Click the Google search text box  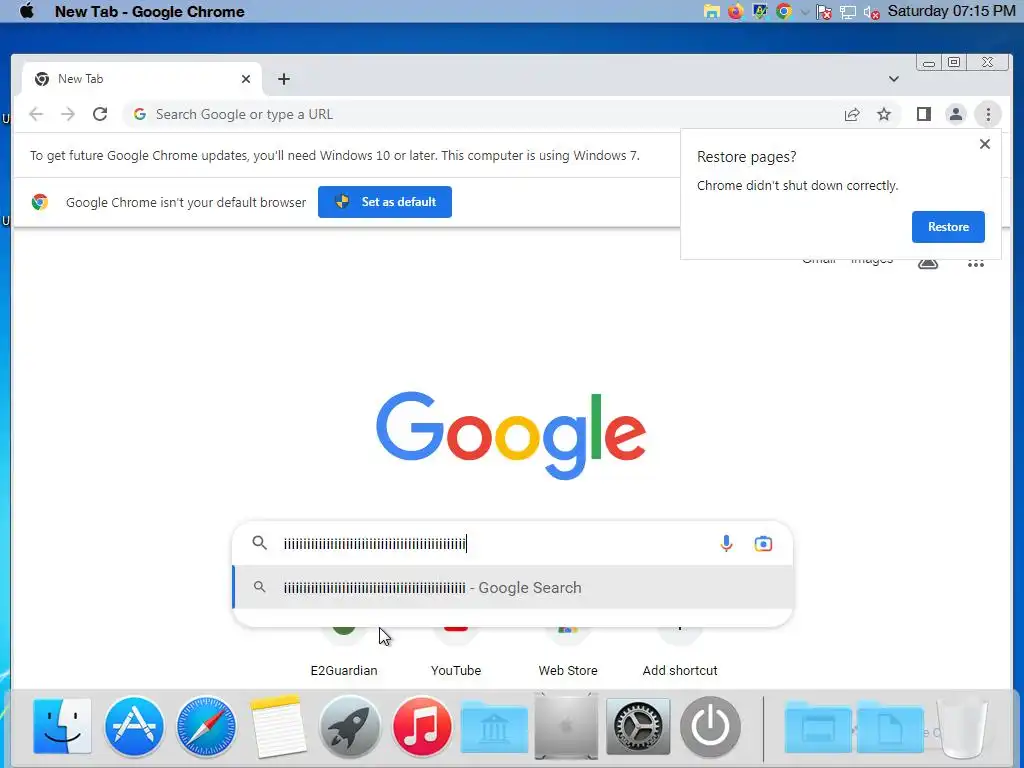point(496,543)
